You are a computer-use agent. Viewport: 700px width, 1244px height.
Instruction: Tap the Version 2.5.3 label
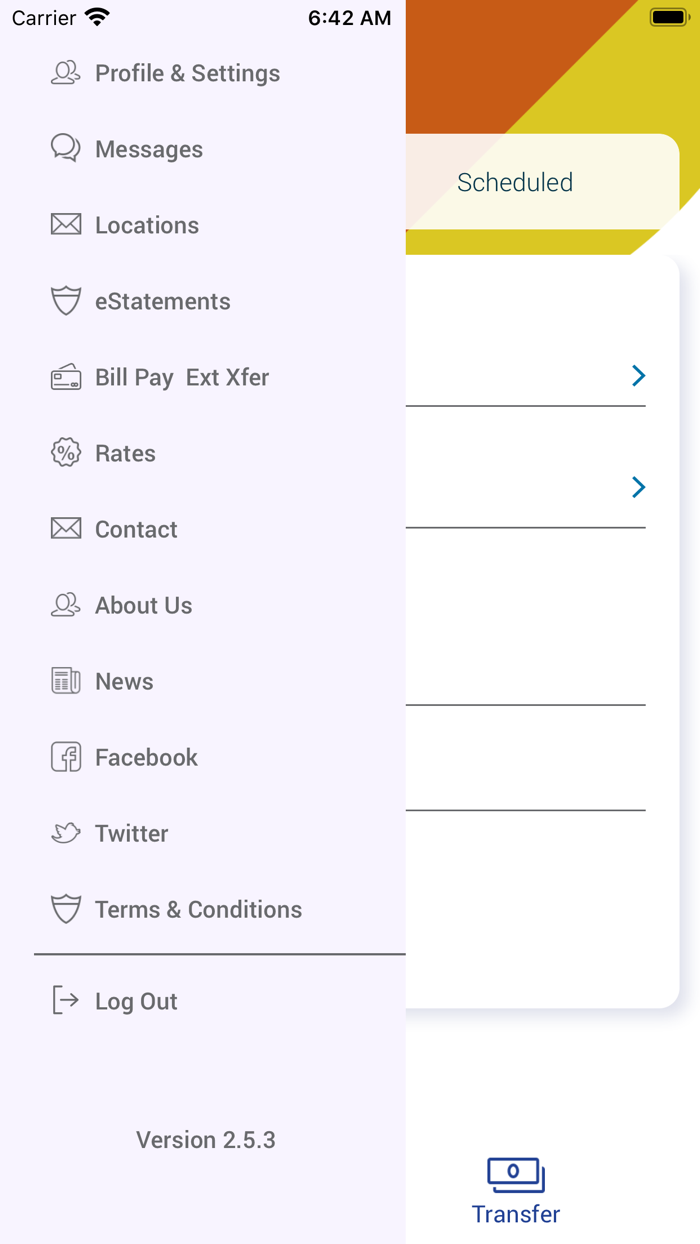click(206, 1140)
